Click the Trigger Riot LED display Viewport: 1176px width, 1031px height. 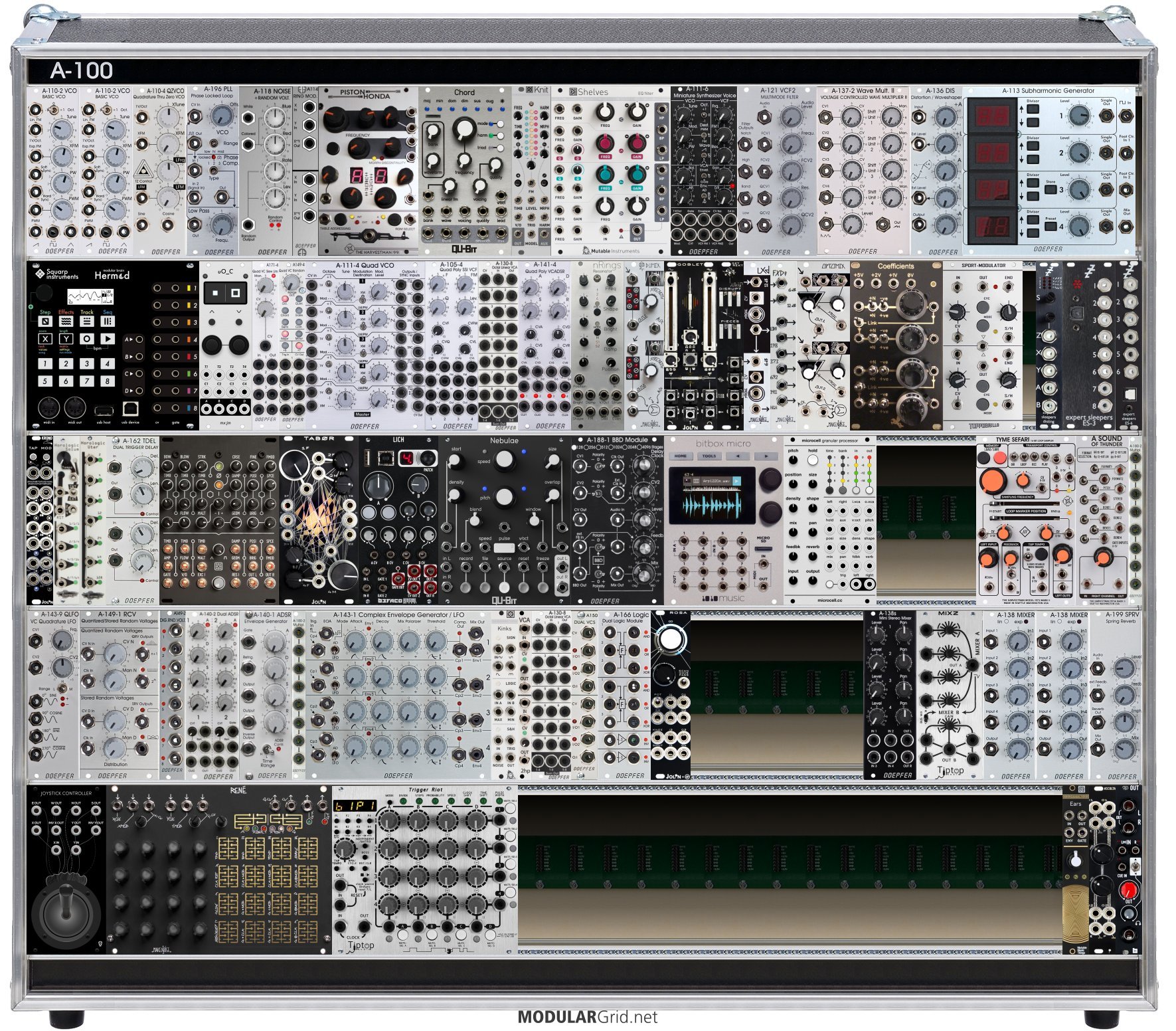pyautogui.click(x=354, y=805)
